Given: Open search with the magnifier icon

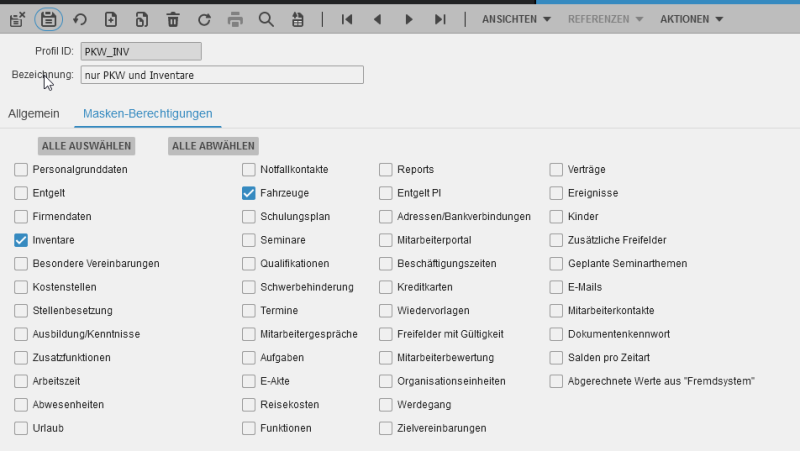Looking at the screenshot, I should click(x=266, y=19).
